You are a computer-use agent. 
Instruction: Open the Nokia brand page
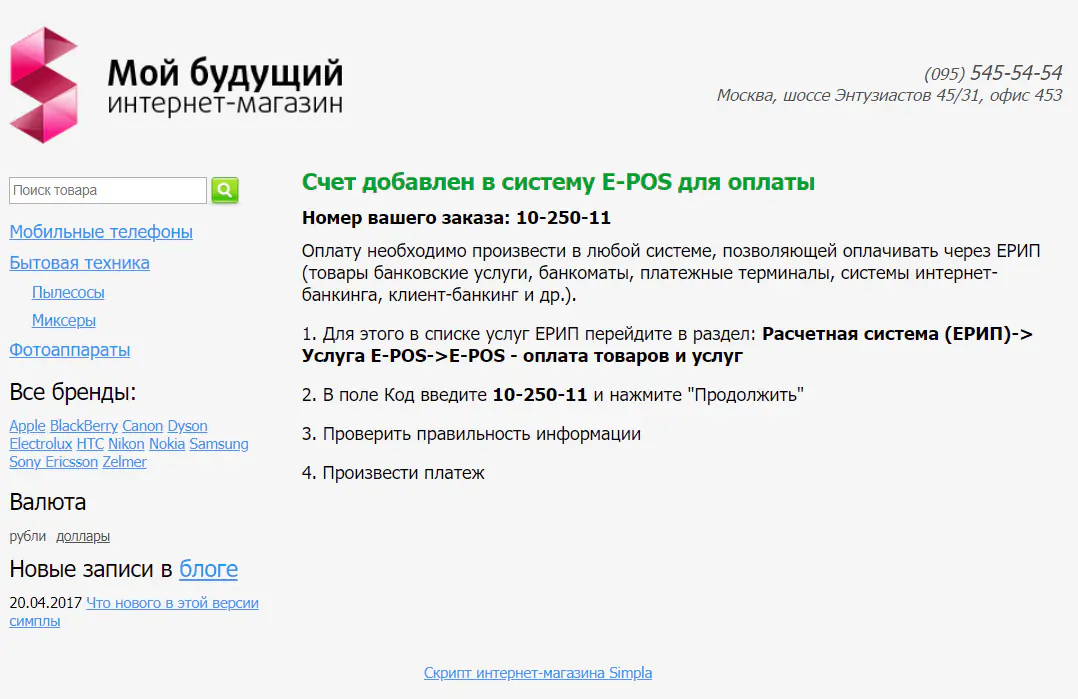pos(166,443)
